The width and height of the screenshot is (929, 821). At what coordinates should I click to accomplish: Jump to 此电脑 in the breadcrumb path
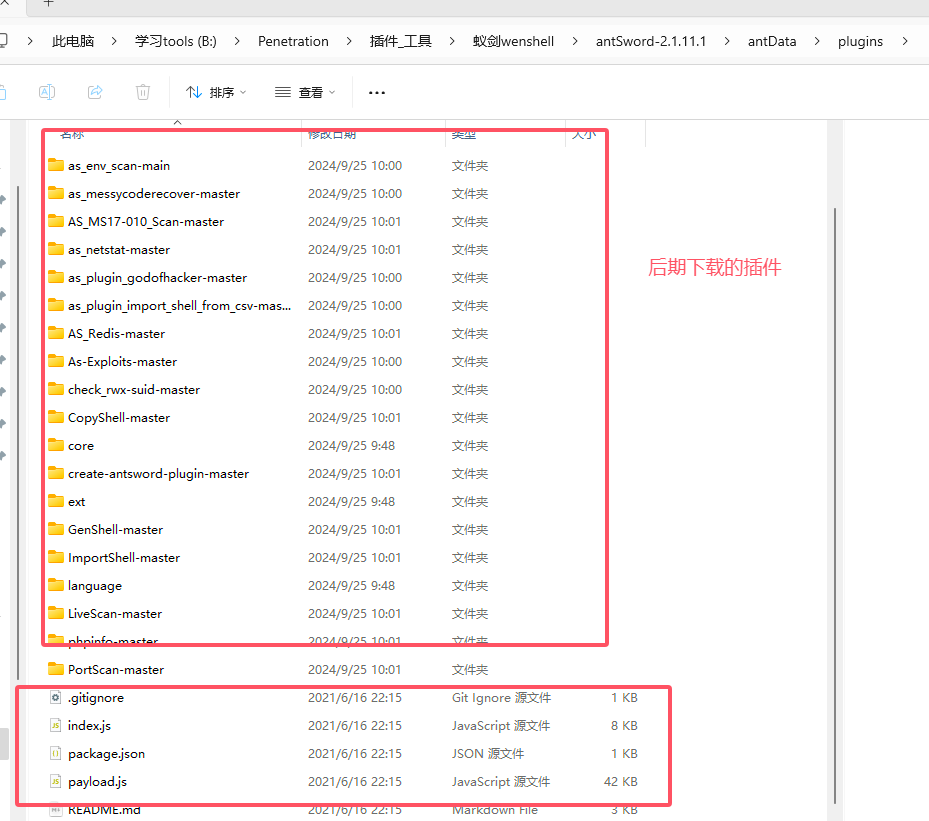[73, 41]
